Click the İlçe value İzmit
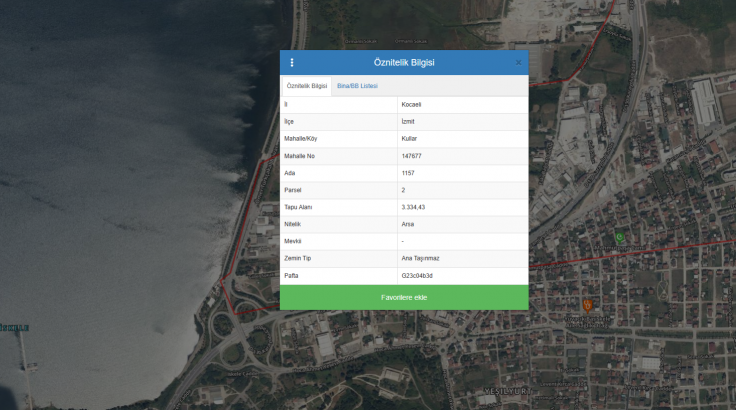This screenshot has height=410, width=736. (x=407, y=121)
